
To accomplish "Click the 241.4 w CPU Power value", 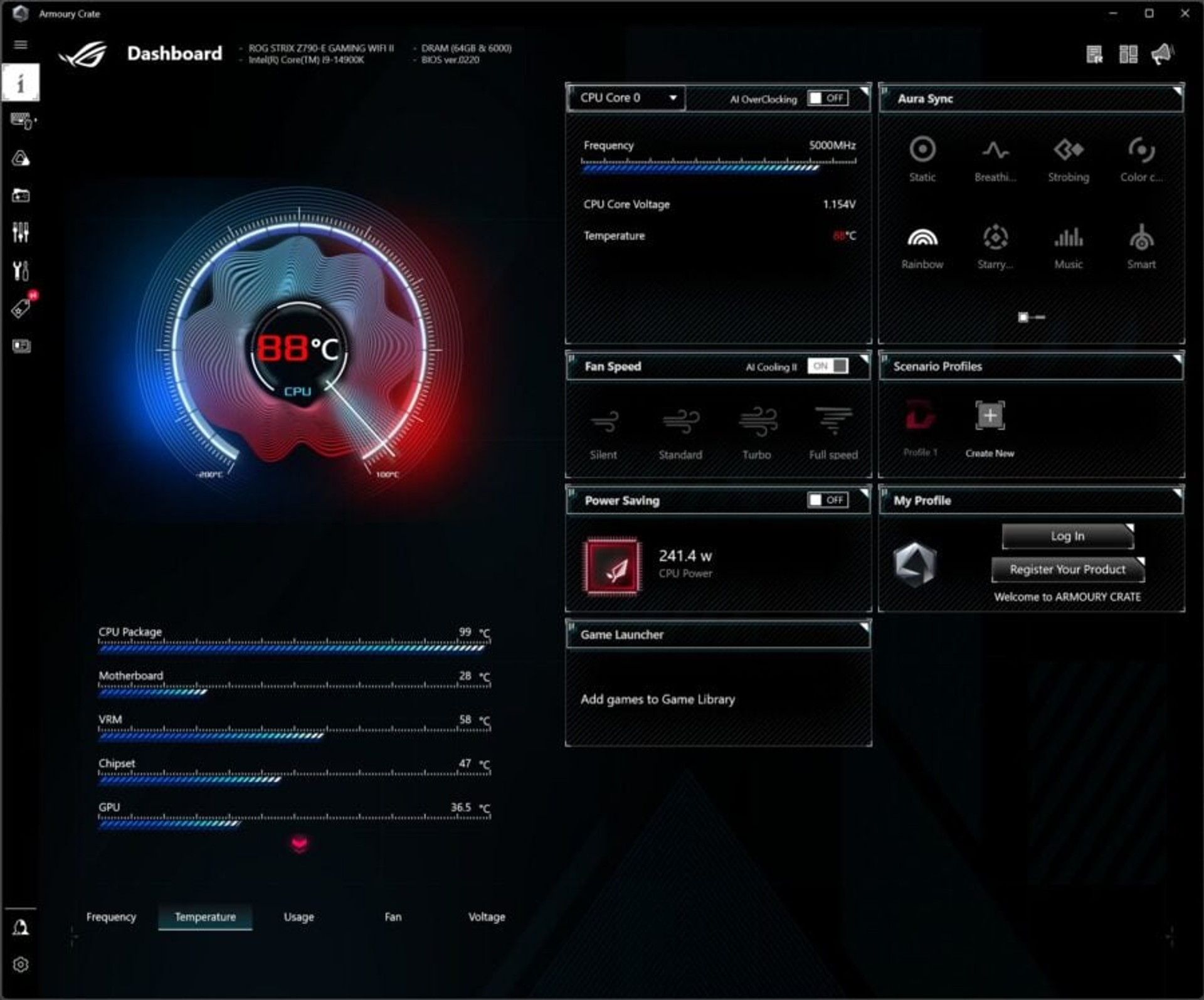I will [x=685, y=555].
